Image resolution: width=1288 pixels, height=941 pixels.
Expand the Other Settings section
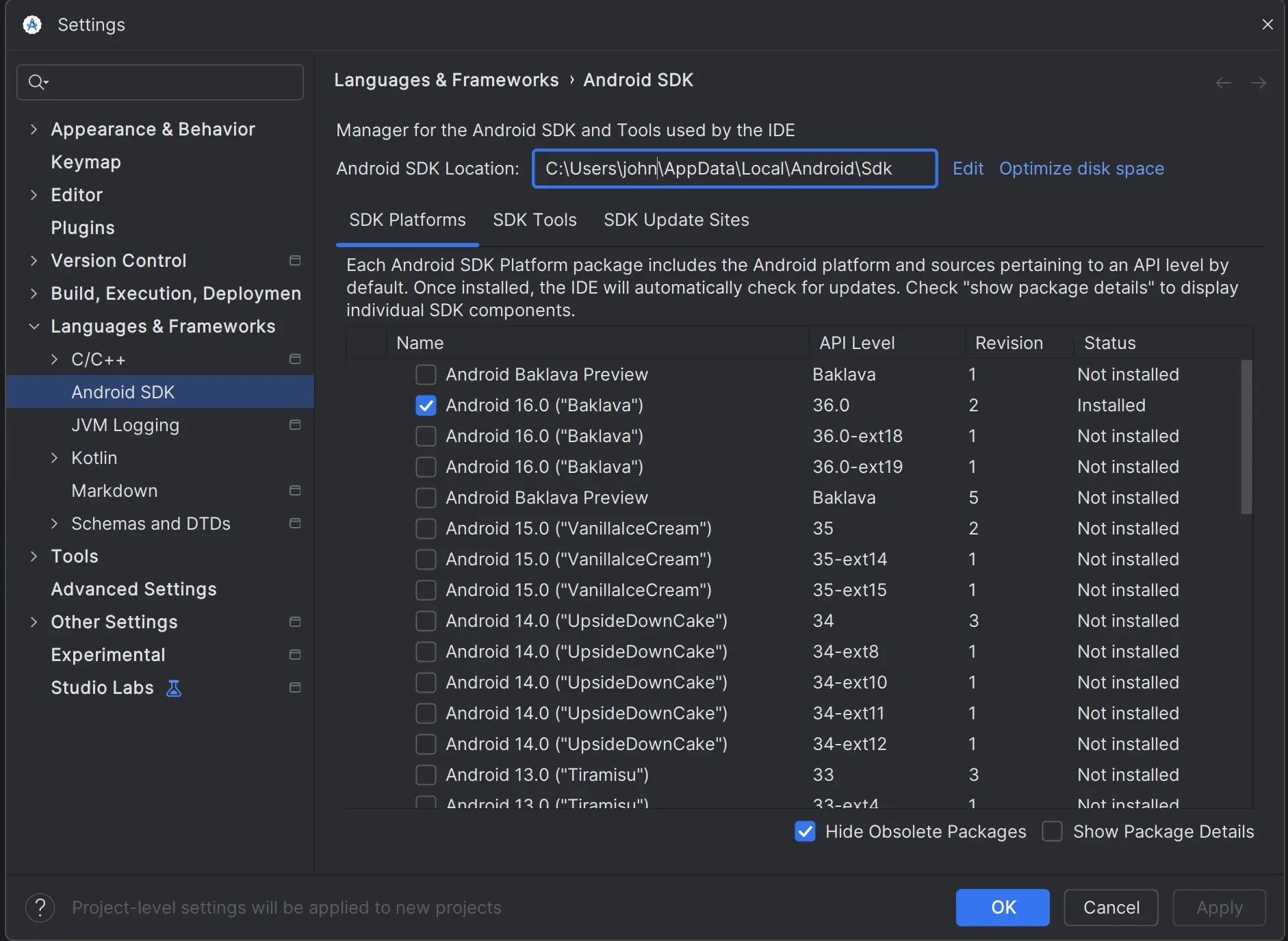coord(34,622)
